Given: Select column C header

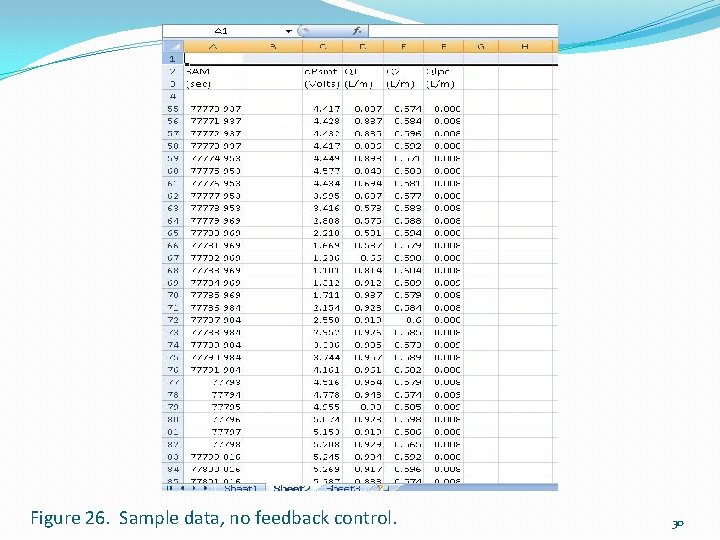Looking at the screenshot, I should click(323, 46).
